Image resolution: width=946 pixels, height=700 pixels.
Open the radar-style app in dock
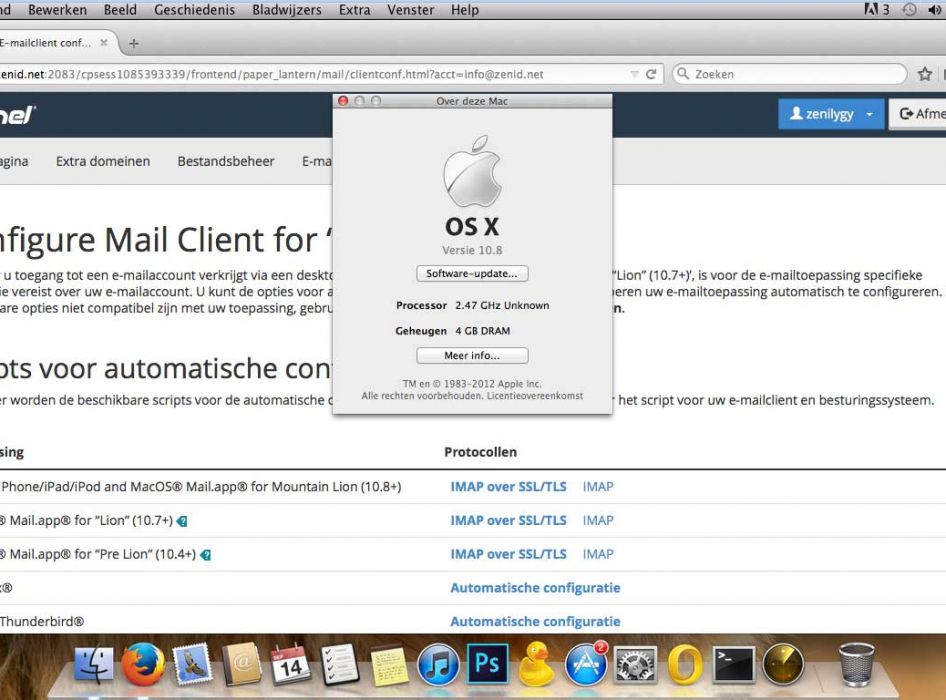783,665
